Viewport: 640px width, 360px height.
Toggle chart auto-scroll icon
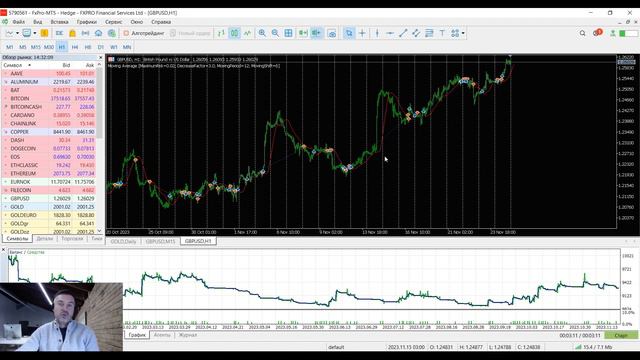coord(303,33)
